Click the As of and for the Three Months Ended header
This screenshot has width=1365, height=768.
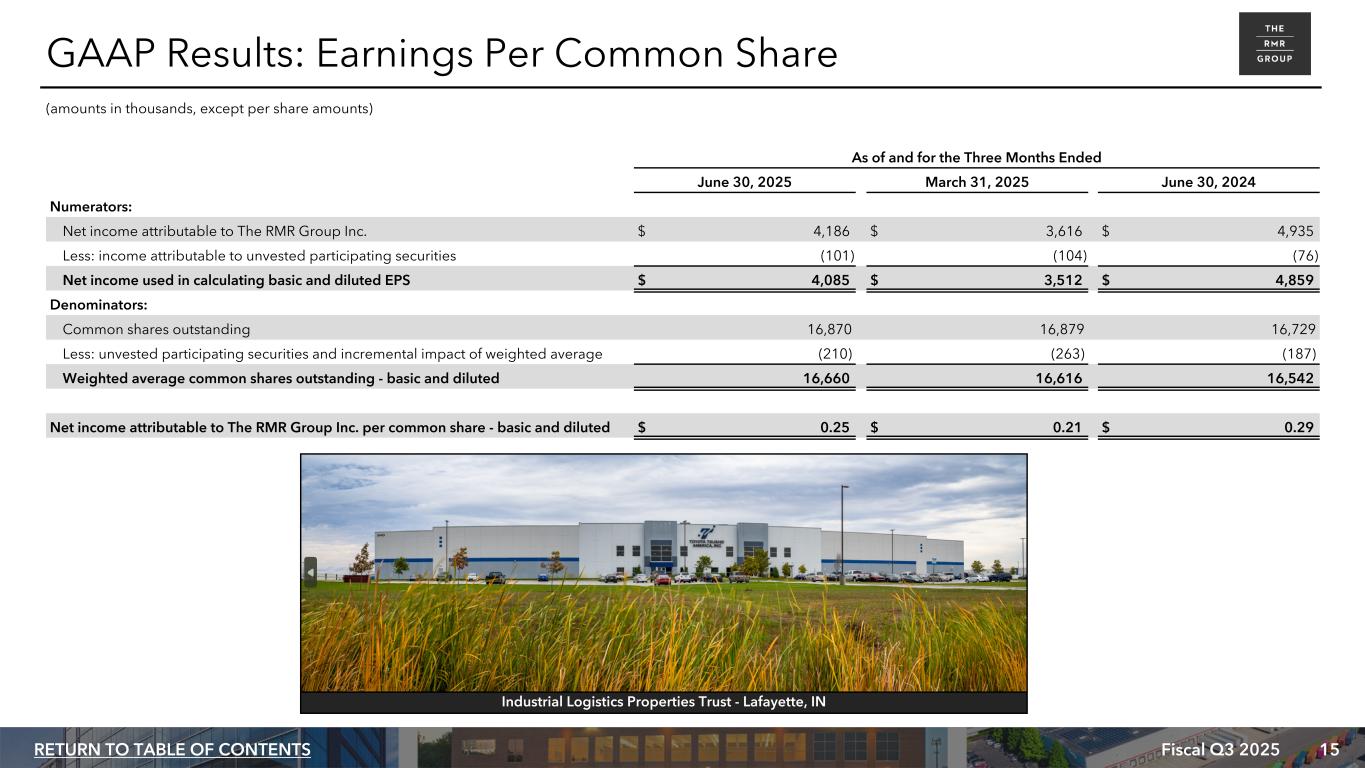(976, 157)
